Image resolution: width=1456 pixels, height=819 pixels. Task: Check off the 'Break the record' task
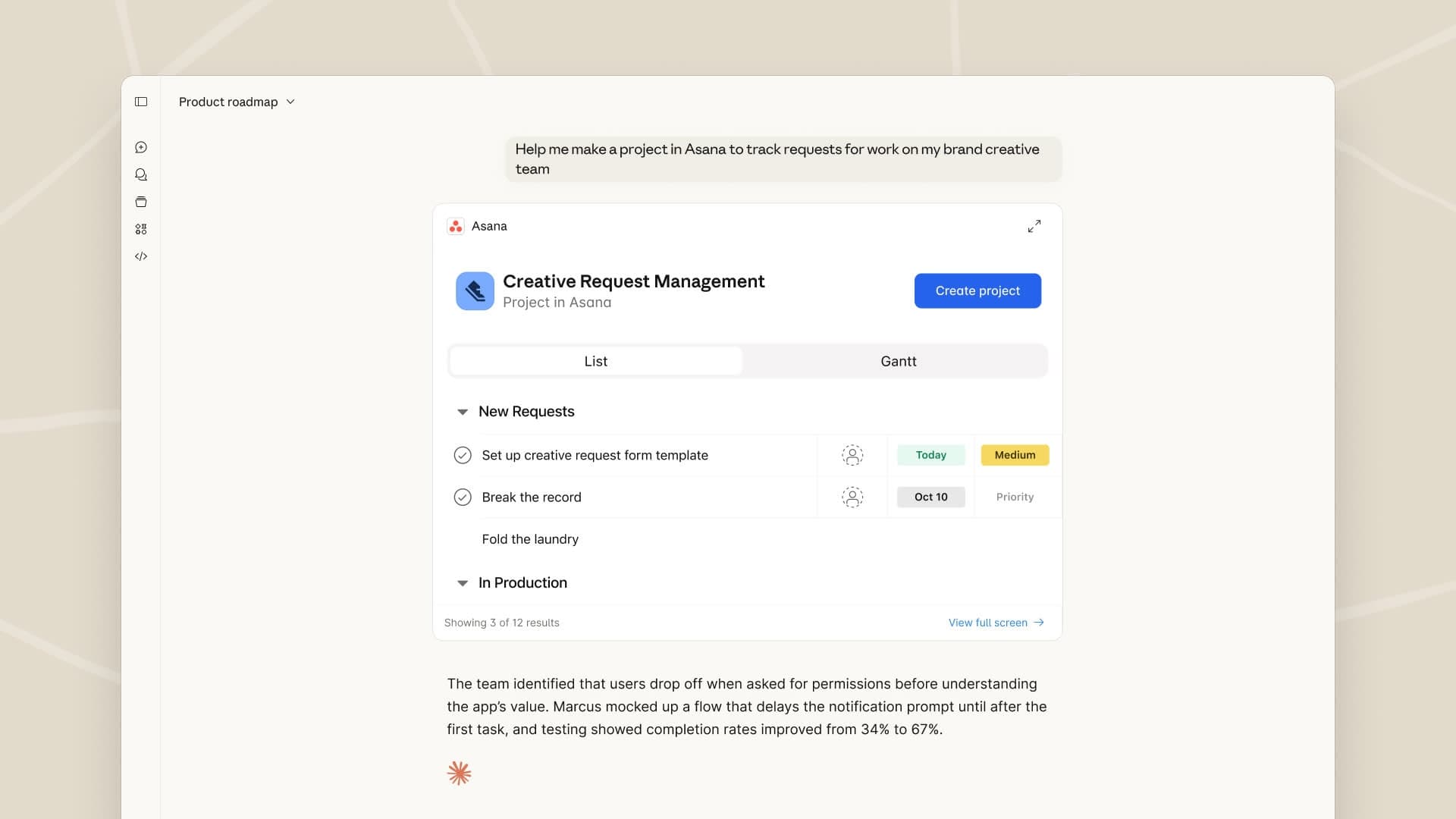pos(463,497)
